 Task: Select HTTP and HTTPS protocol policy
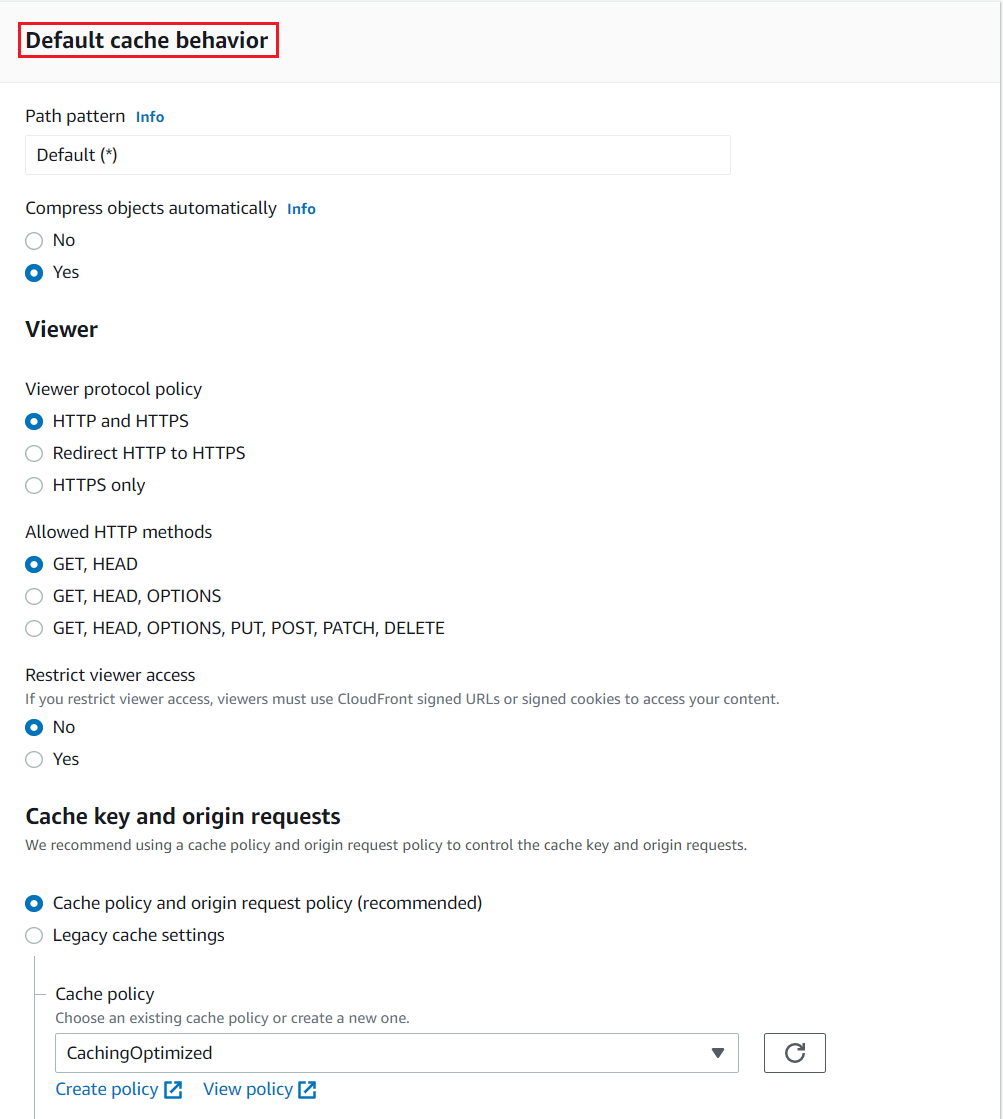coord(34,421)
